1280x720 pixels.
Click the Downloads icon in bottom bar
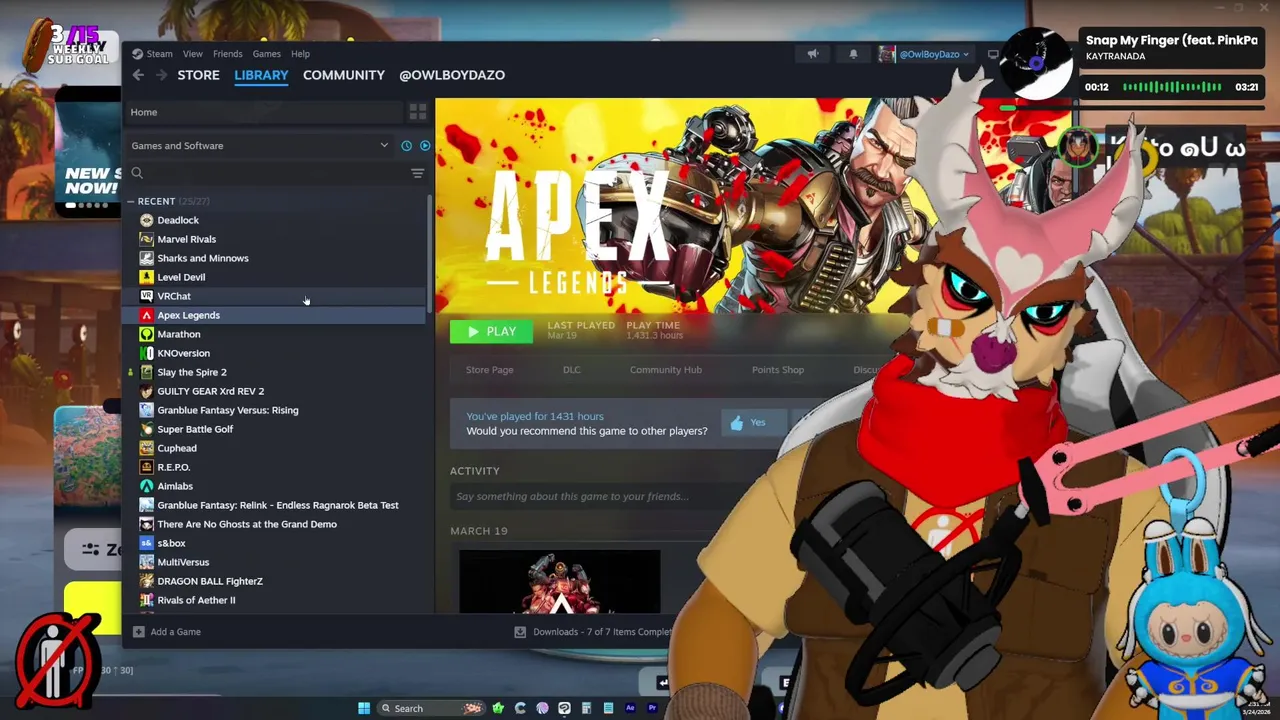pos(520,632)
